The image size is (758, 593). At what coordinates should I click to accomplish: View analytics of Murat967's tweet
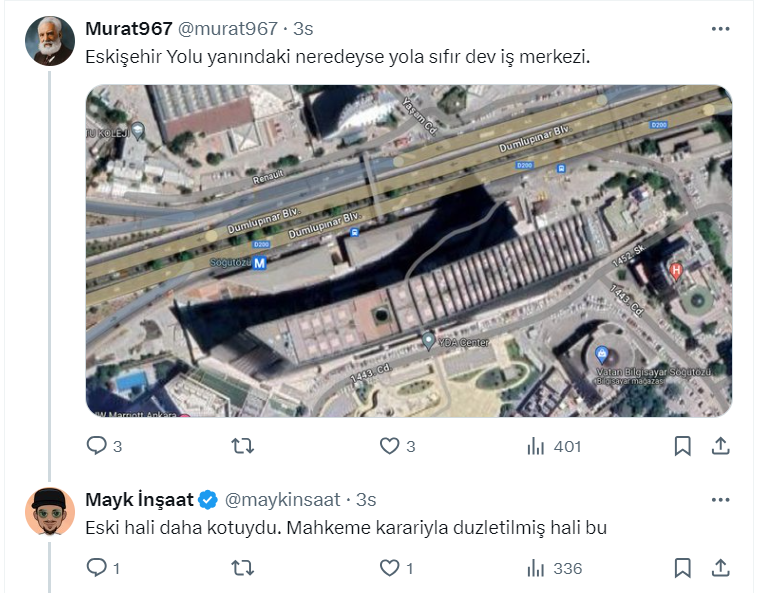click(x=536, y=446)
